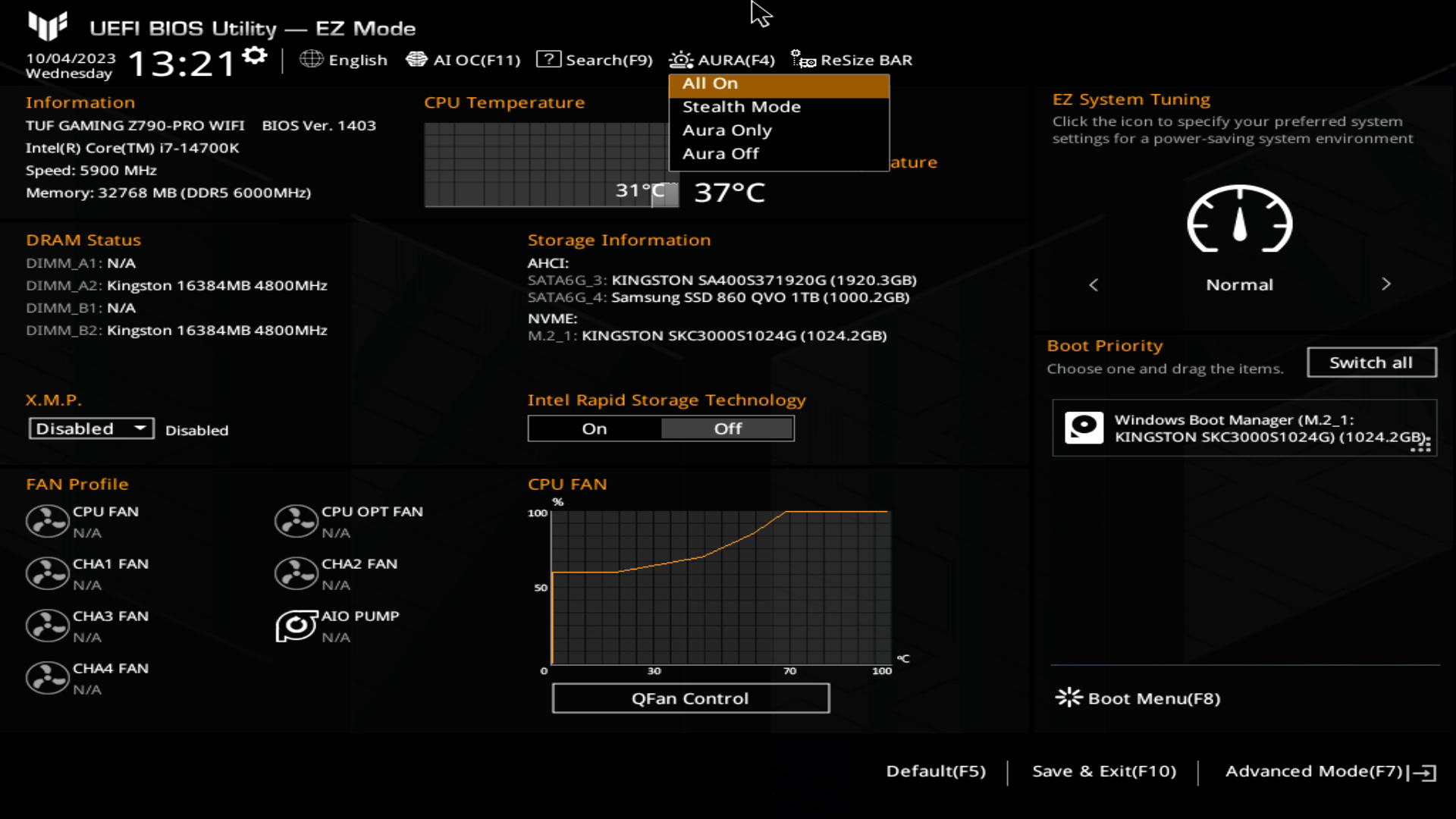
Task: Select All On in AURA menu
Action: point(779,83)
